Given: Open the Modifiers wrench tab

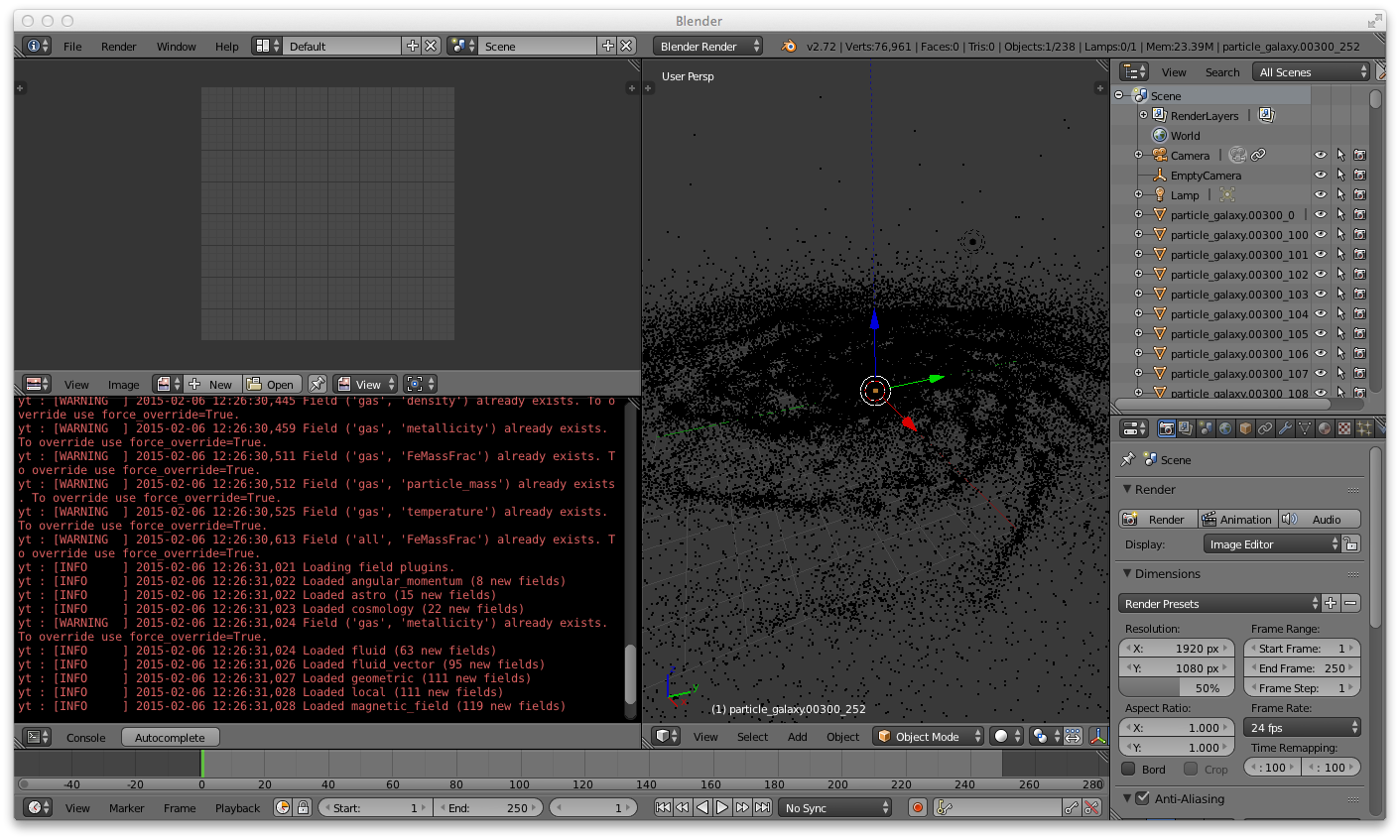Looking at the screenshot, I should 1285,428.
